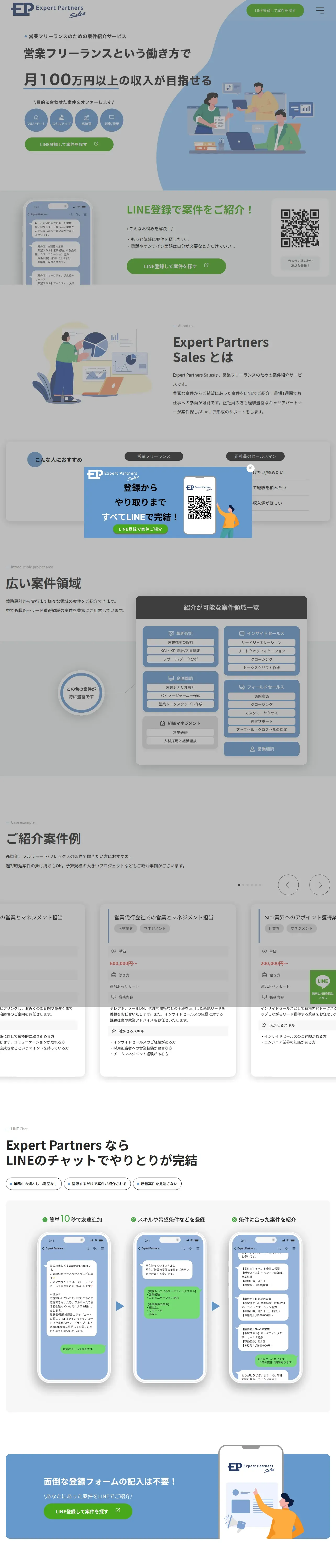The image size is (336, 1568).
Task: Click the アップセル・クロスセルの提案 item
Action: point(262,730)
